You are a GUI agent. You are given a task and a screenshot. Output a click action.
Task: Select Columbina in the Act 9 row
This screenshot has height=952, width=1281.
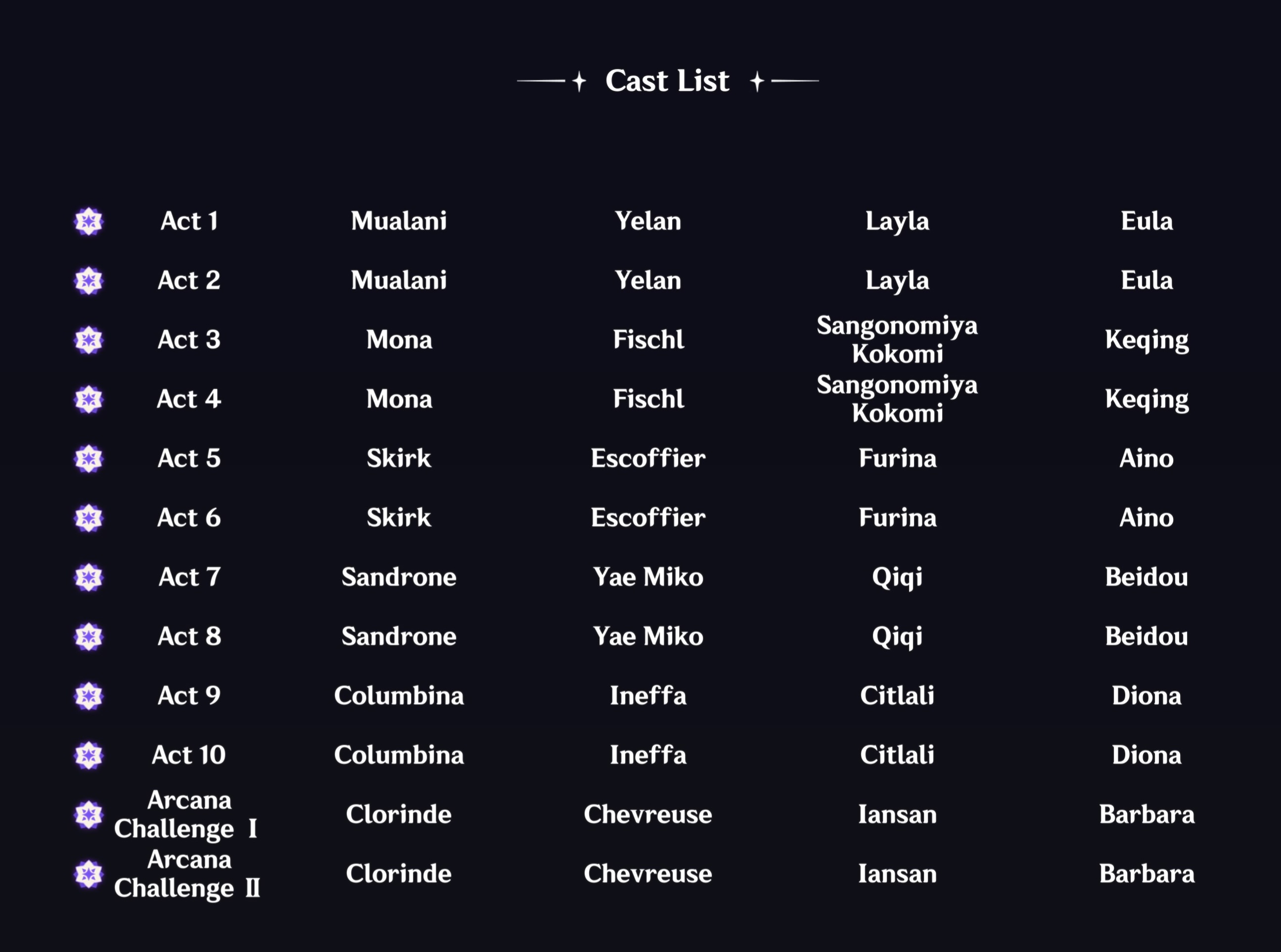pos(399,696)
